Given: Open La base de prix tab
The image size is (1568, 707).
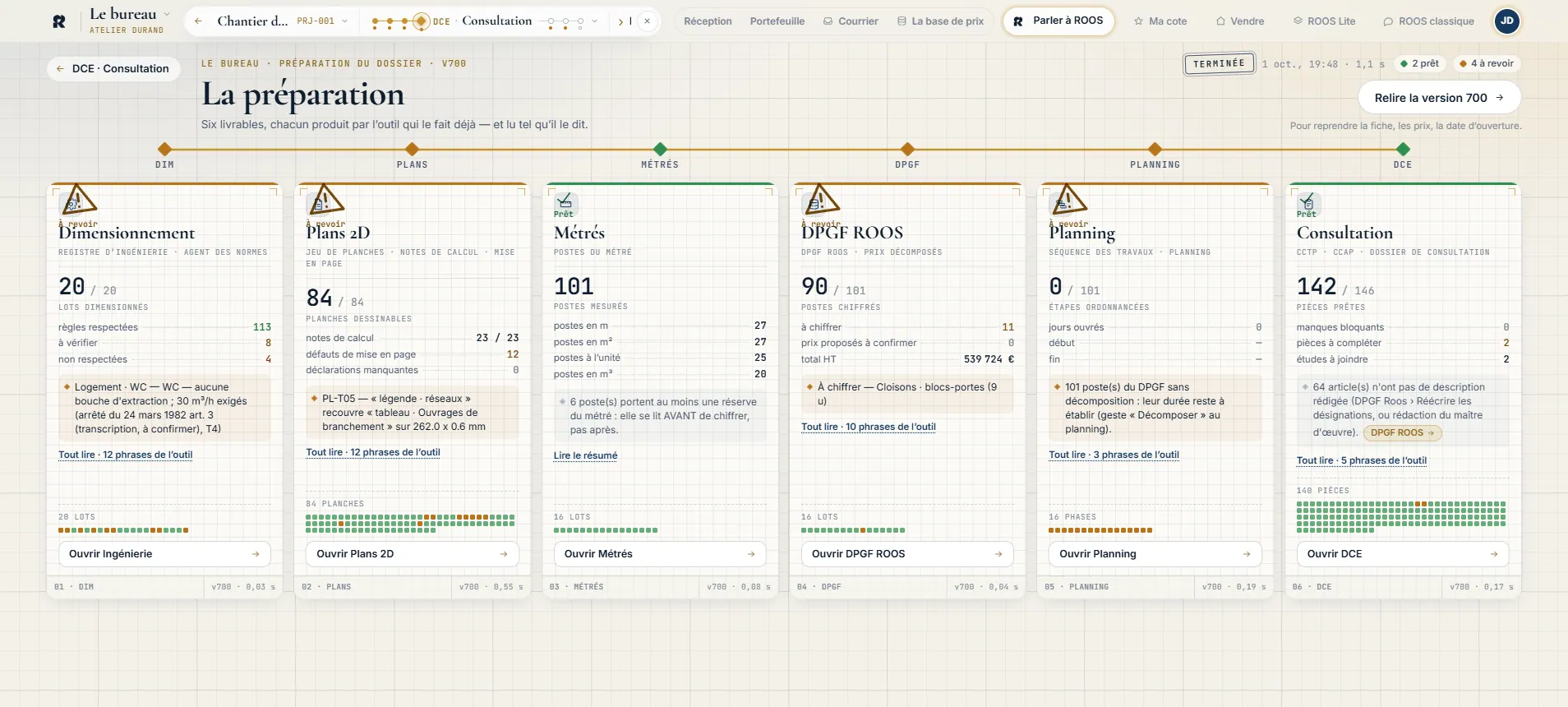Looking at the screenshot, I should pyautogui.click(x=940, y=21).
